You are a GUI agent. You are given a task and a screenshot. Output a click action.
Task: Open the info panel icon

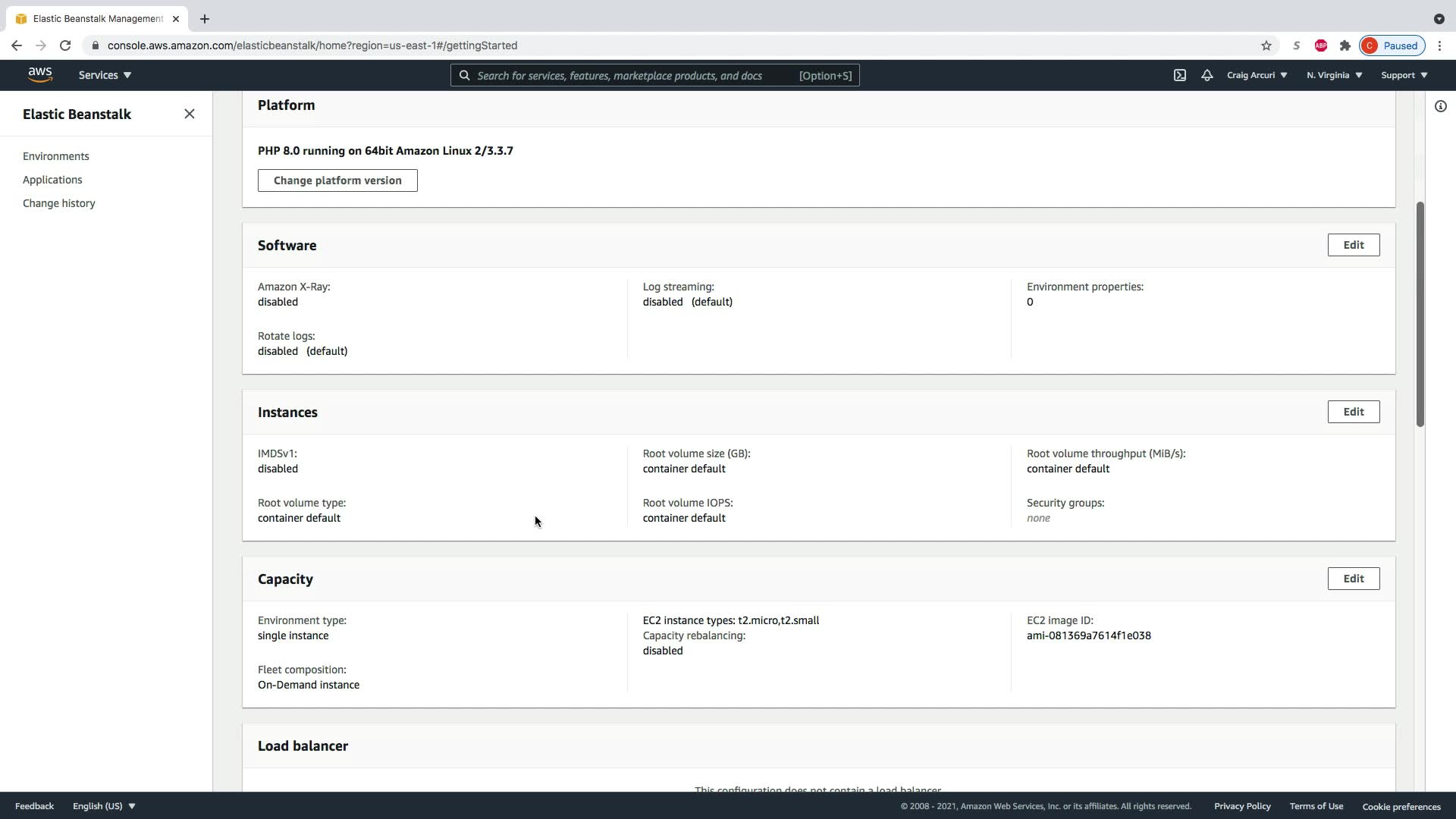coord(1440,106)
